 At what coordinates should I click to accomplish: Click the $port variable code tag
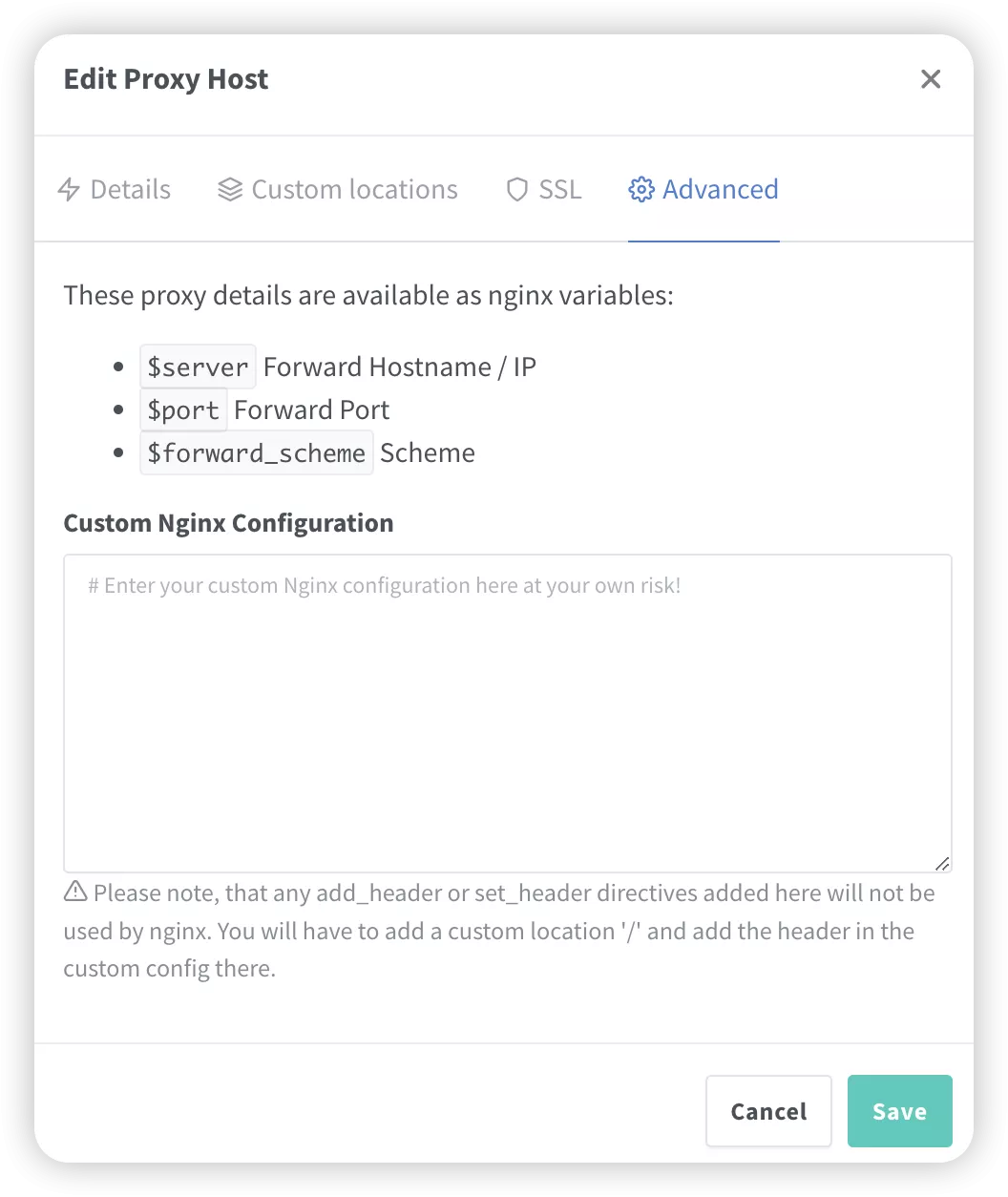183,409
